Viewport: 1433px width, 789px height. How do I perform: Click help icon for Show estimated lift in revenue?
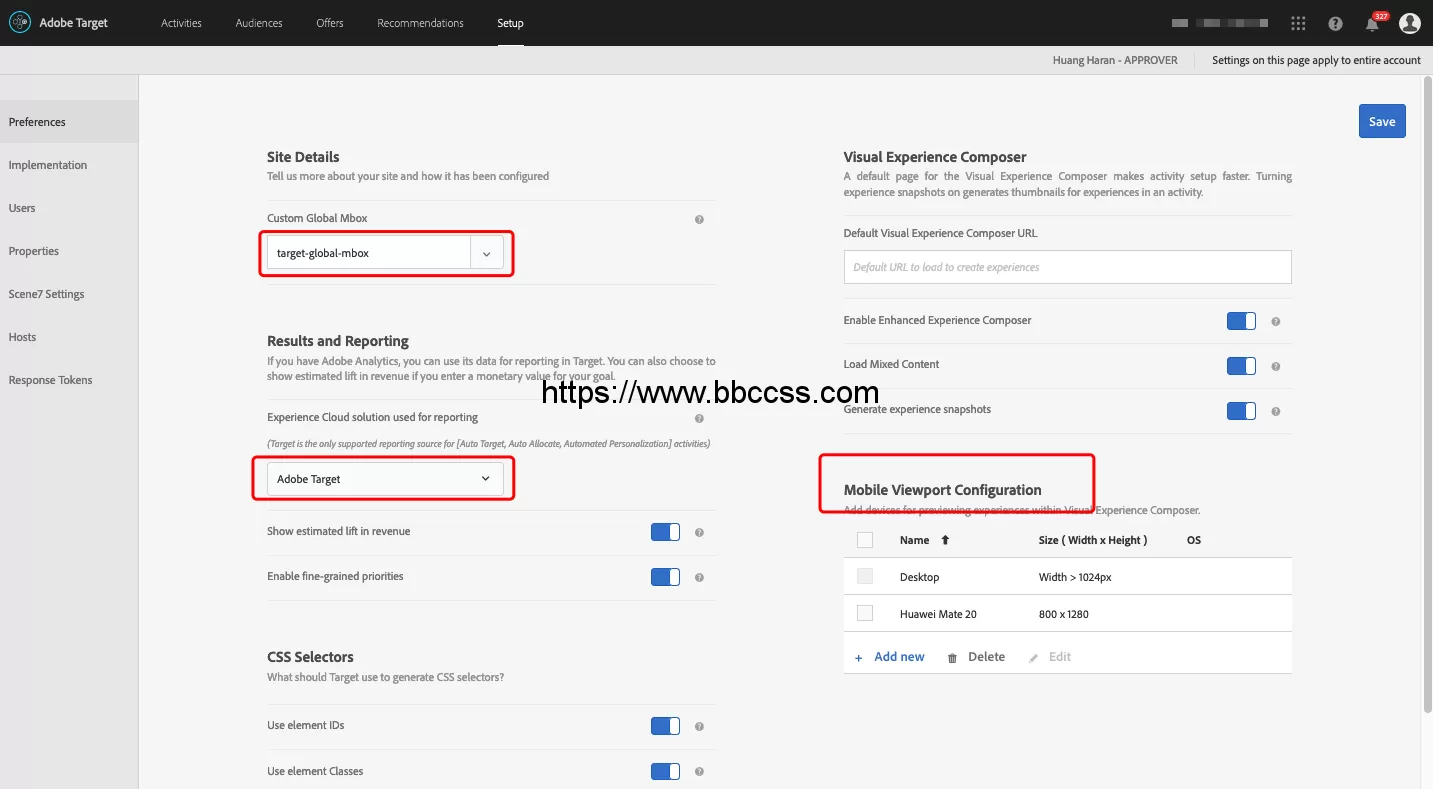[x=699, y=532]
